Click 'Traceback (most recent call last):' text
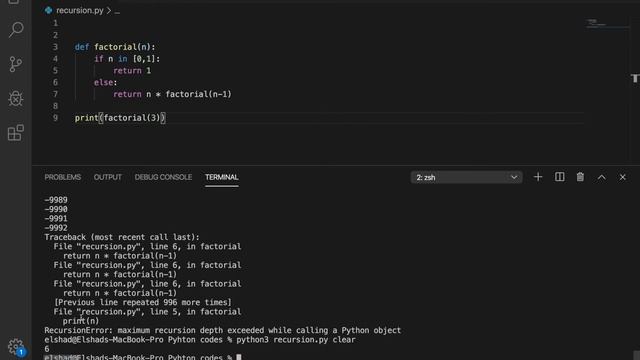This screenshot has width=640, height=360. [x=122, y=237]
